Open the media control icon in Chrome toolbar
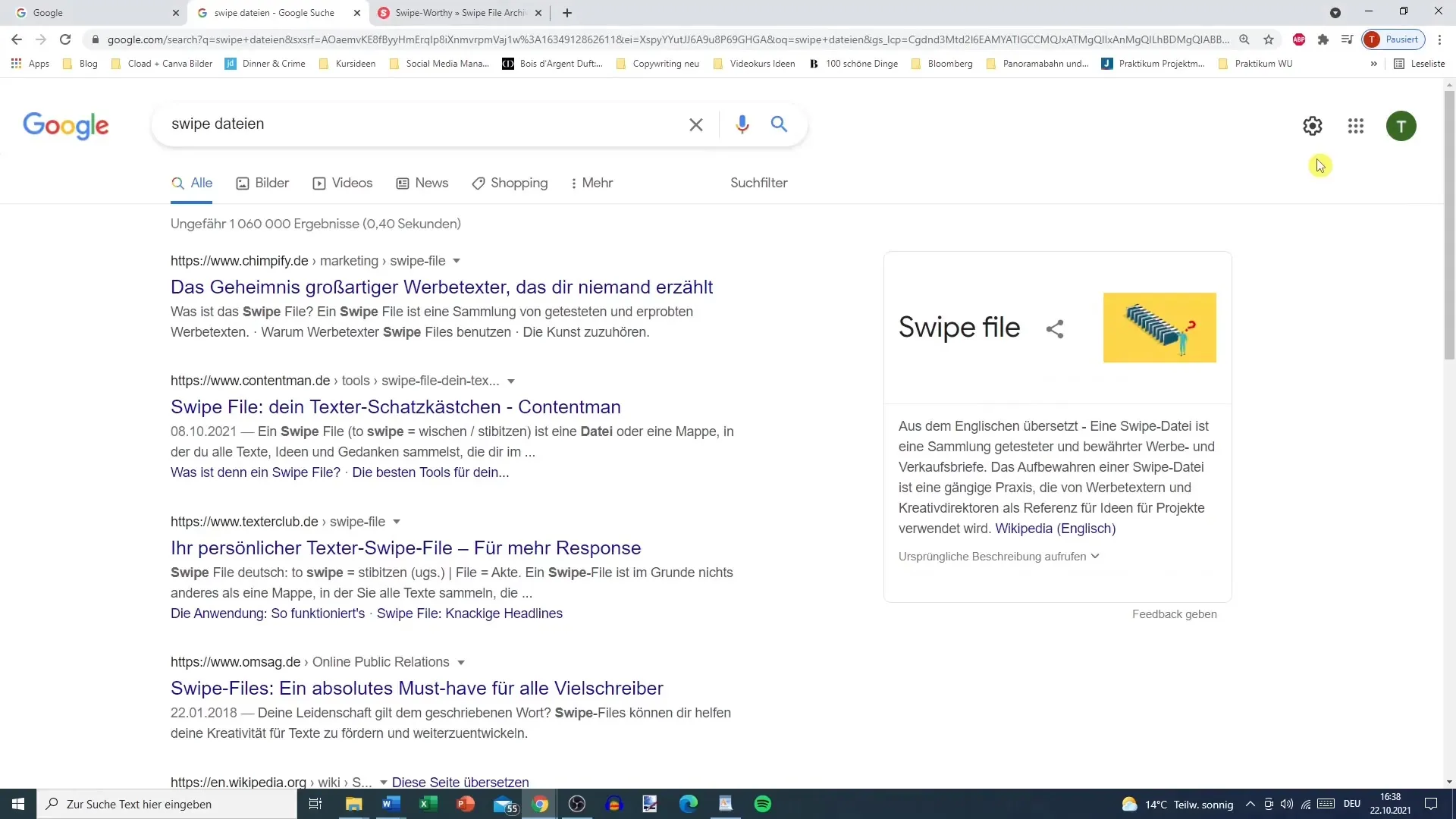 point(1347,39)
